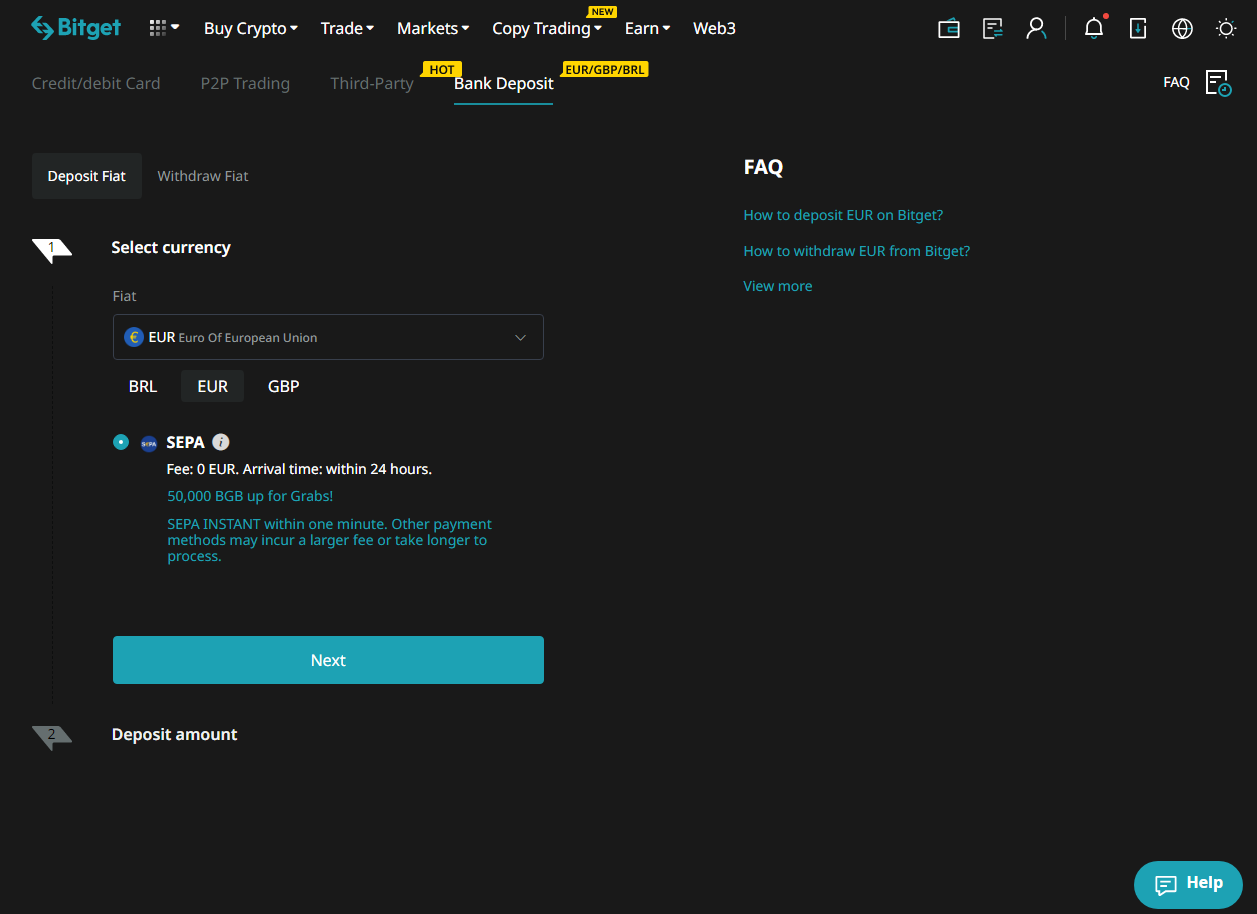Click the FAQ link in top right
The width and height of the screenshot is (1257, 914).
tap(1176, 82)
